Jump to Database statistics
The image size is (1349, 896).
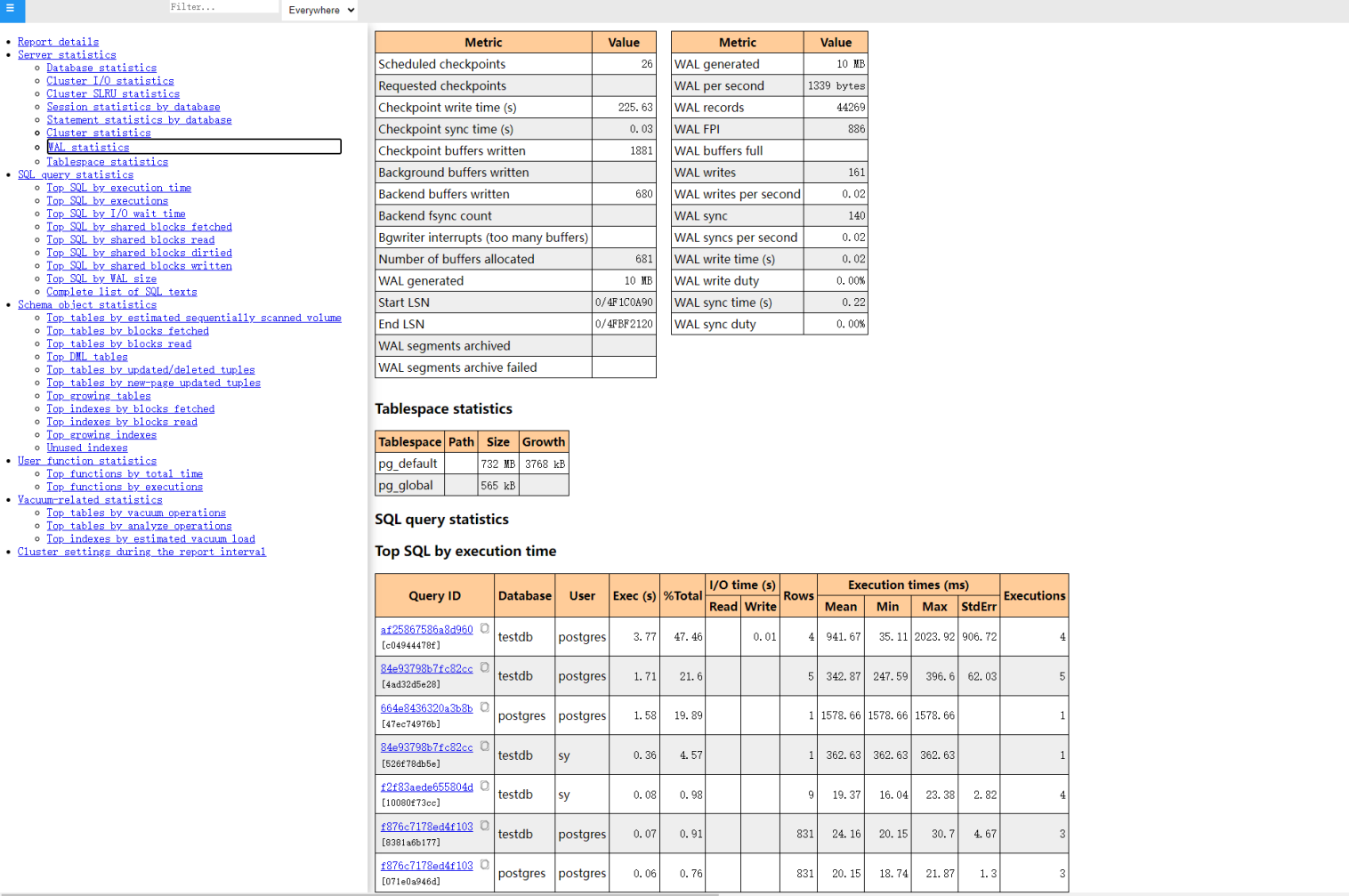click(x=101, y=68)
